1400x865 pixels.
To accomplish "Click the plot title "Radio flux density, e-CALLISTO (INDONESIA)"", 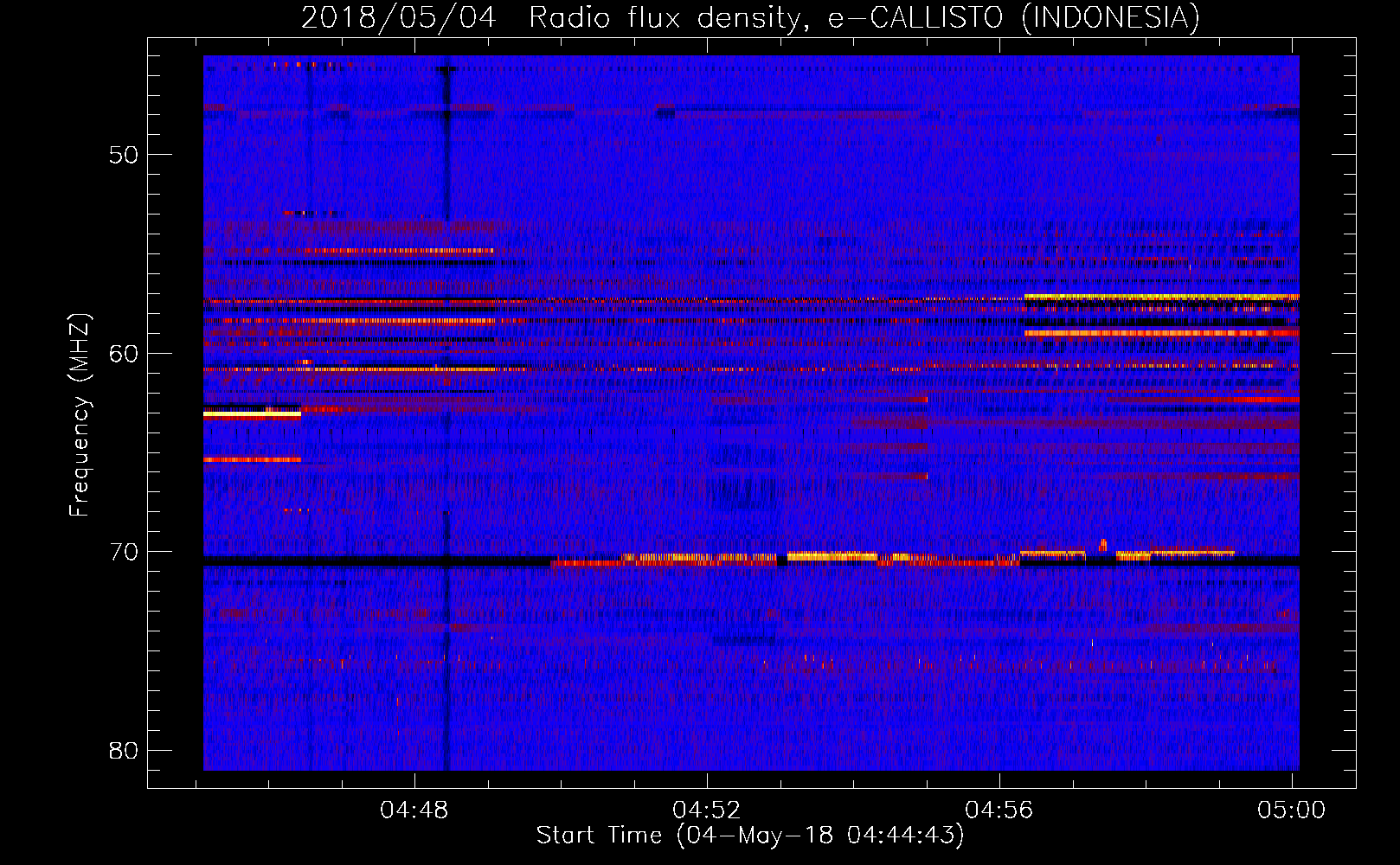I will point(864,17).
